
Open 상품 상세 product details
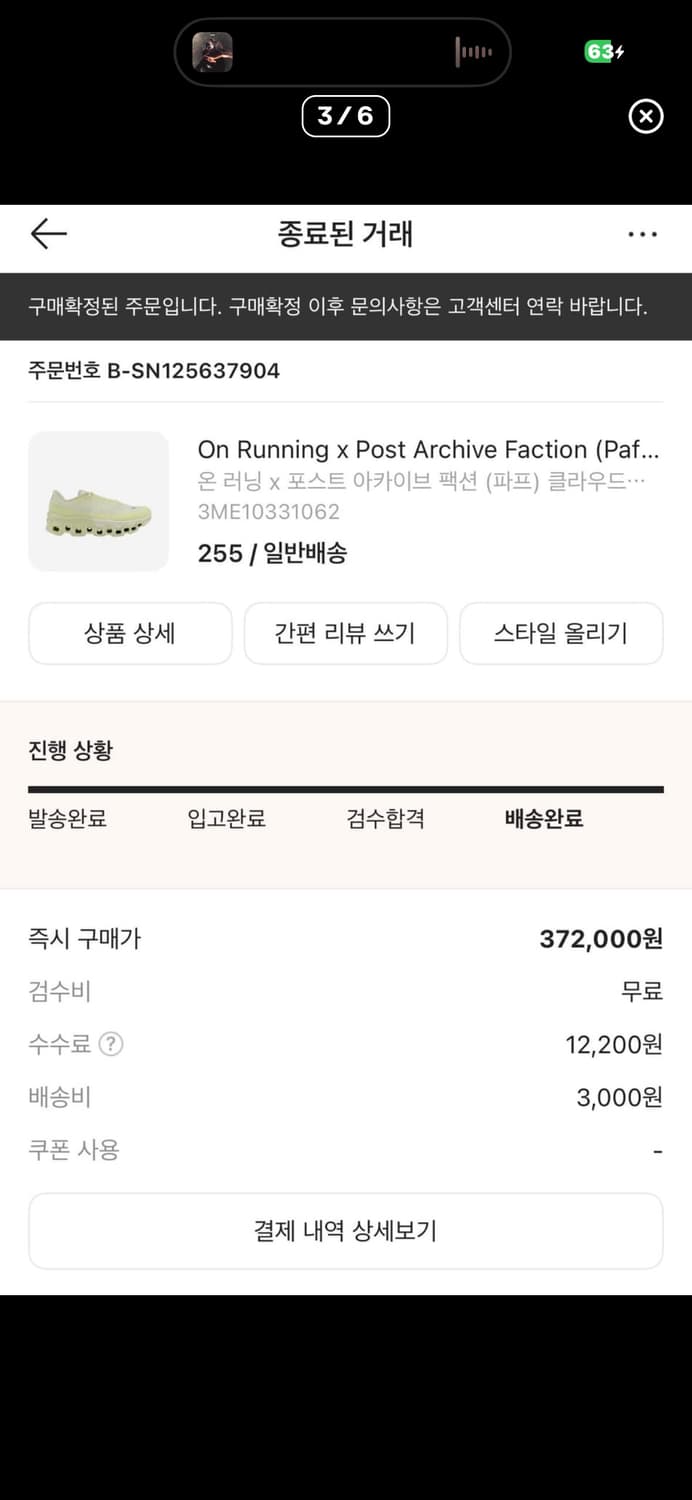point(130,633)
